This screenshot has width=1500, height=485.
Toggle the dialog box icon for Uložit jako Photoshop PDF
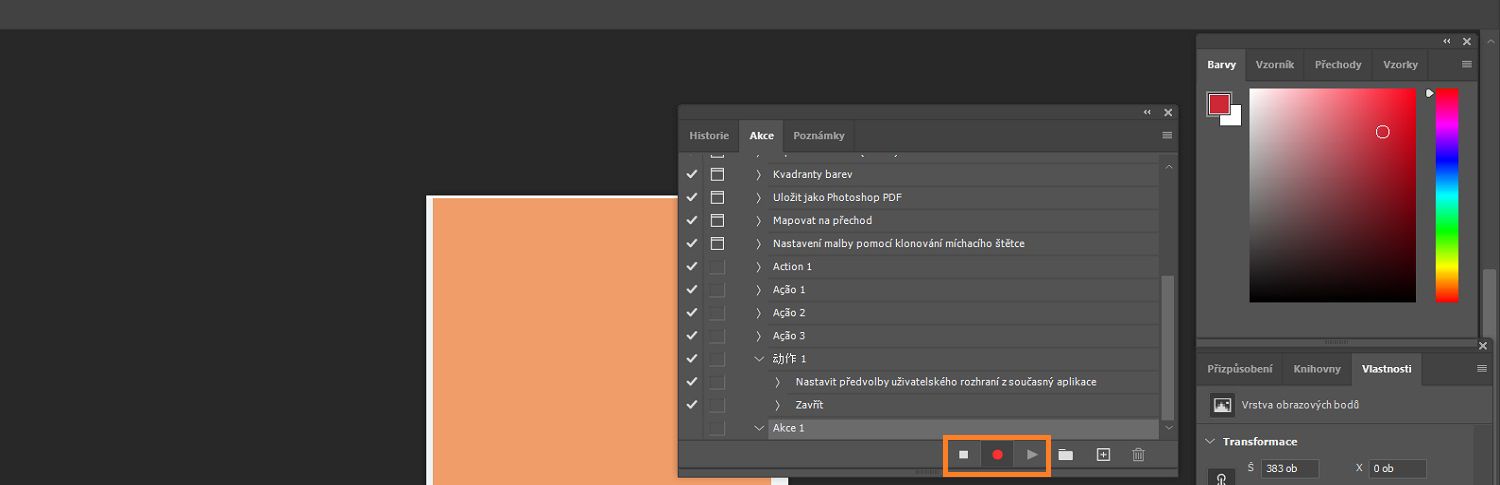(717, 197)
